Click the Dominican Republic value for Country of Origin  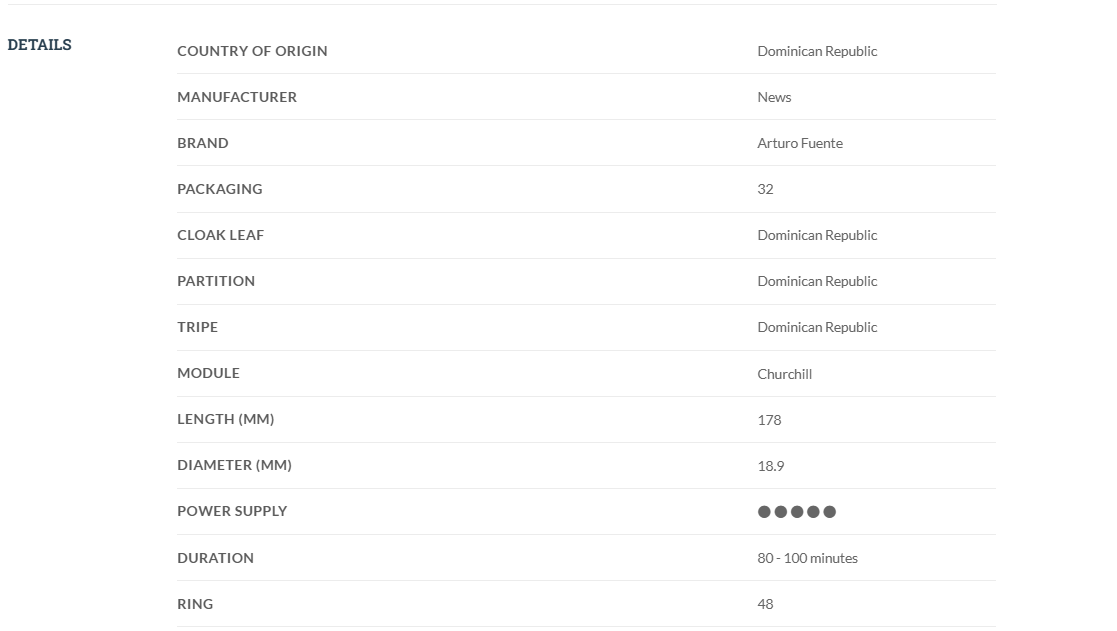[x=817, y=51]
